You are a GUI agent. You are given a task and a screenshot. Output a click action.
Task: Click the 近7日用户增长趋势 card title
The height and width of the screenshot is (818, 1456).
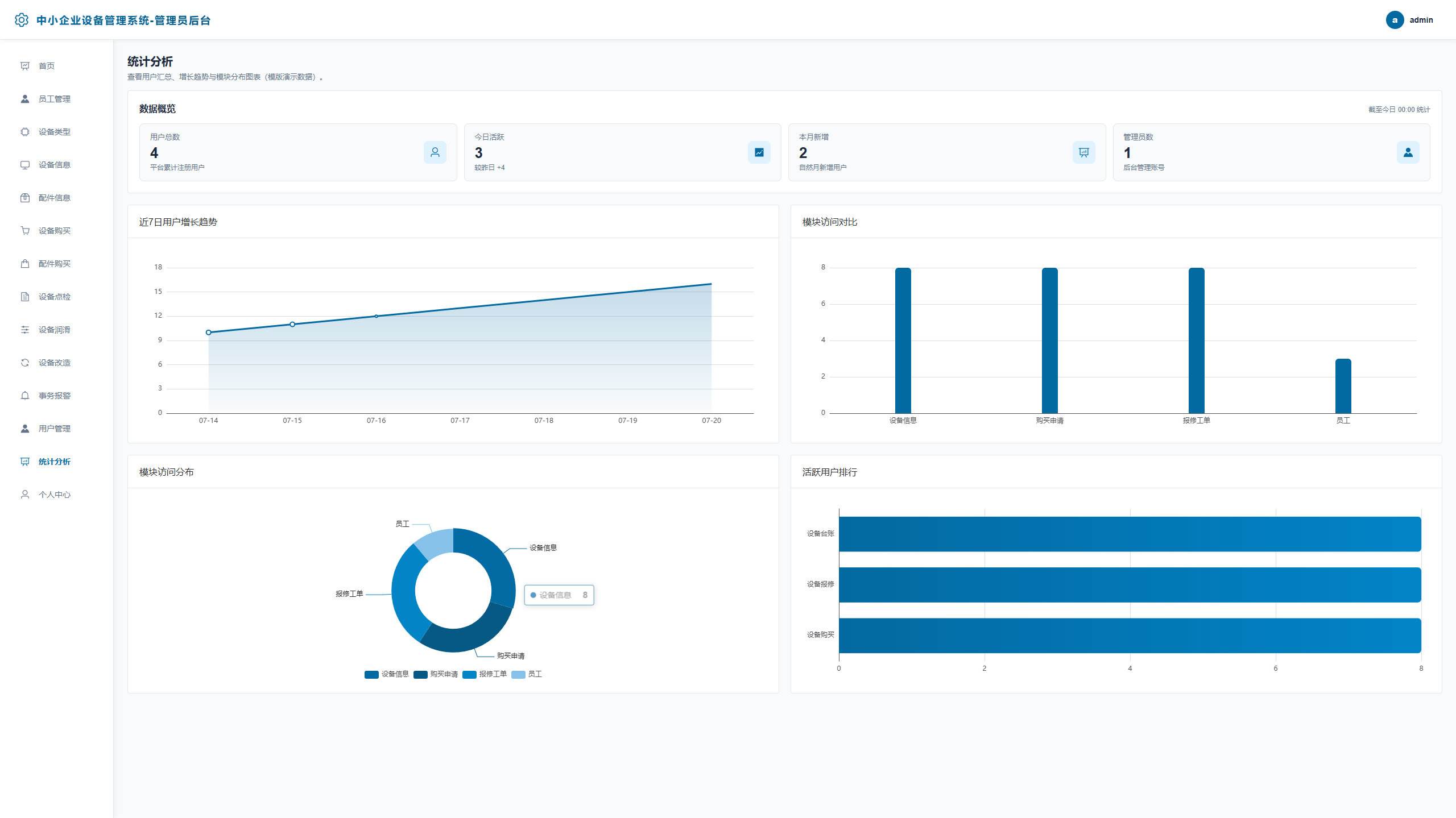[178, 222]
